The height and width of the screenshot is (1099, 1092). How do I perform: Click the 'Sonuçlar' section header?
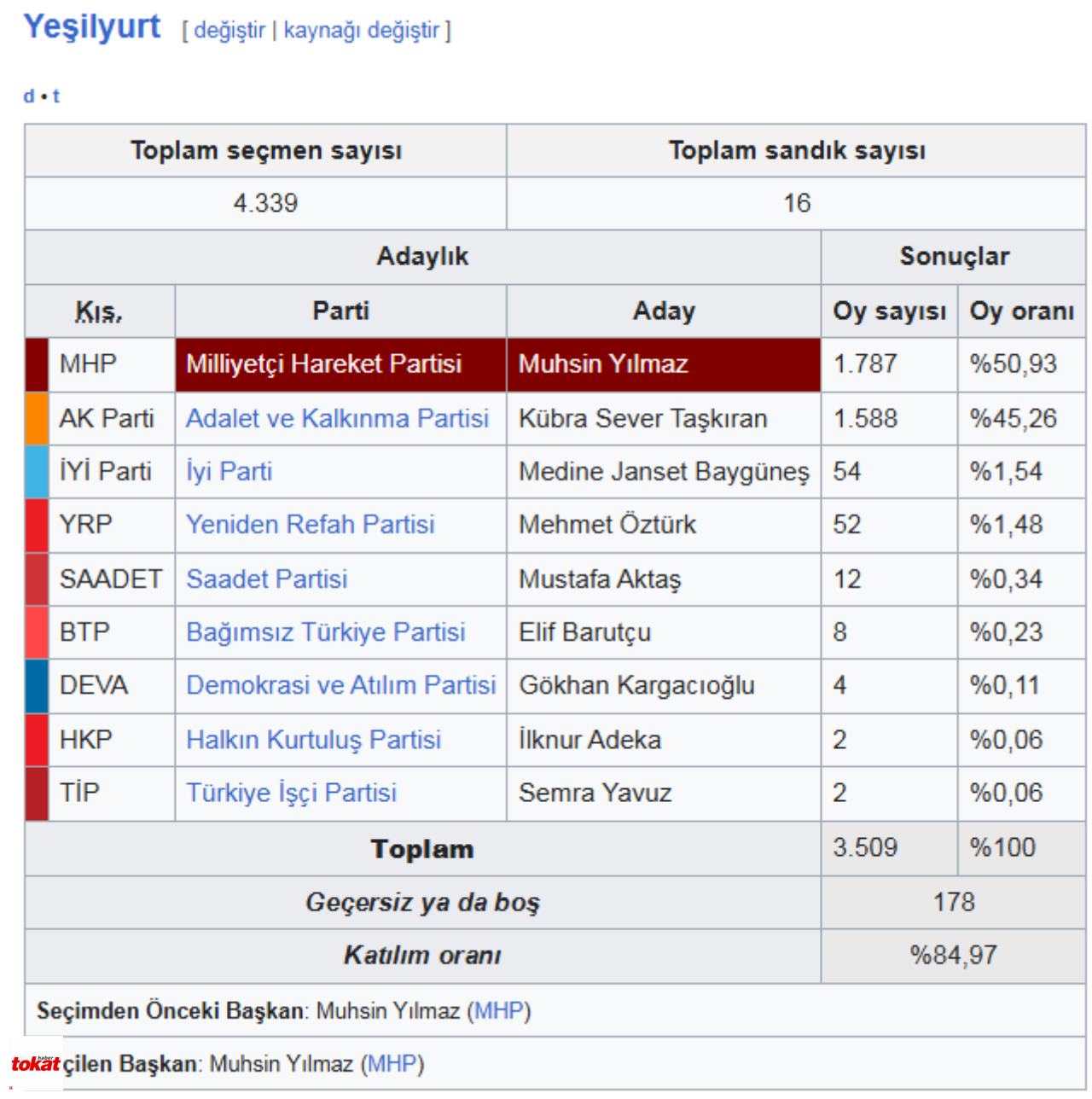[x=954, y=257]
